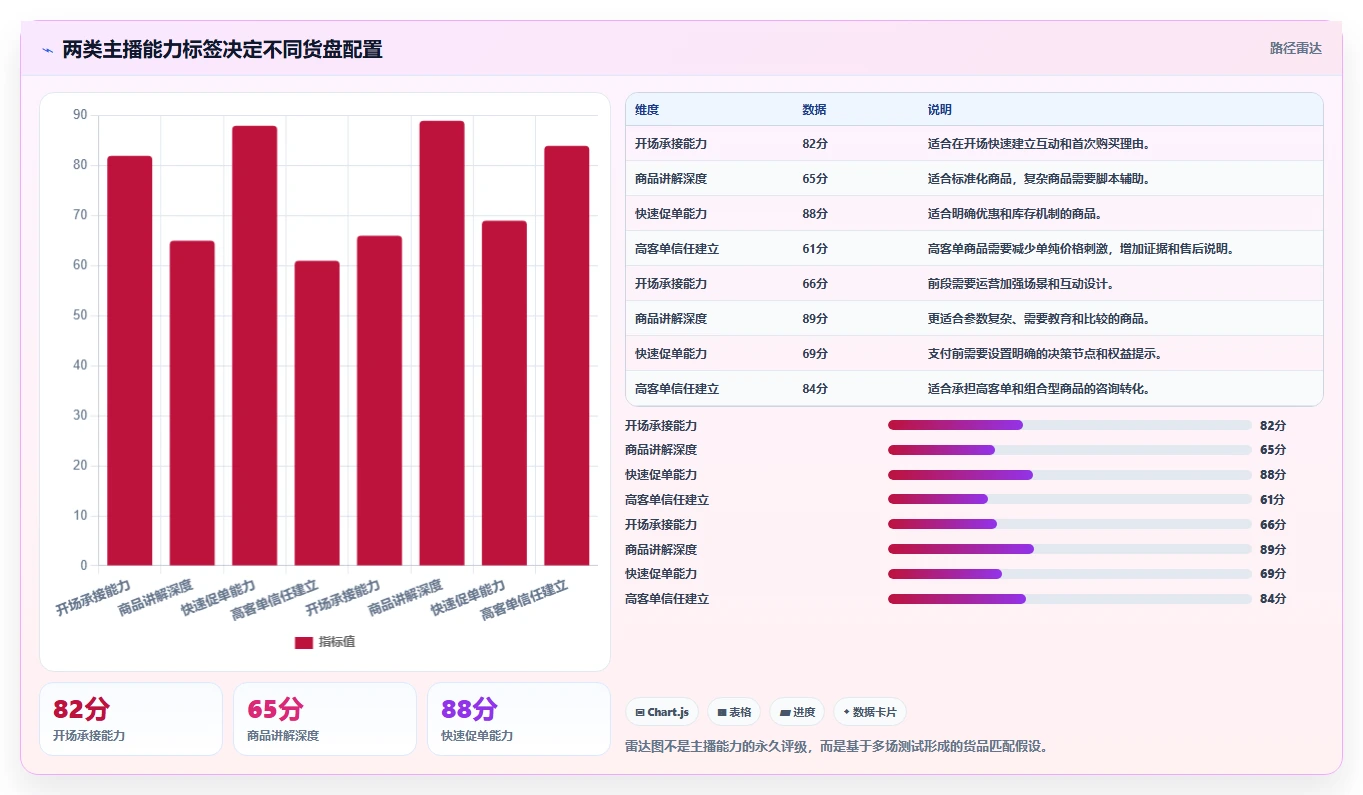Click the tallest chart bar at 89
The height and width of the screenshot is (795, 1363).
442,343
